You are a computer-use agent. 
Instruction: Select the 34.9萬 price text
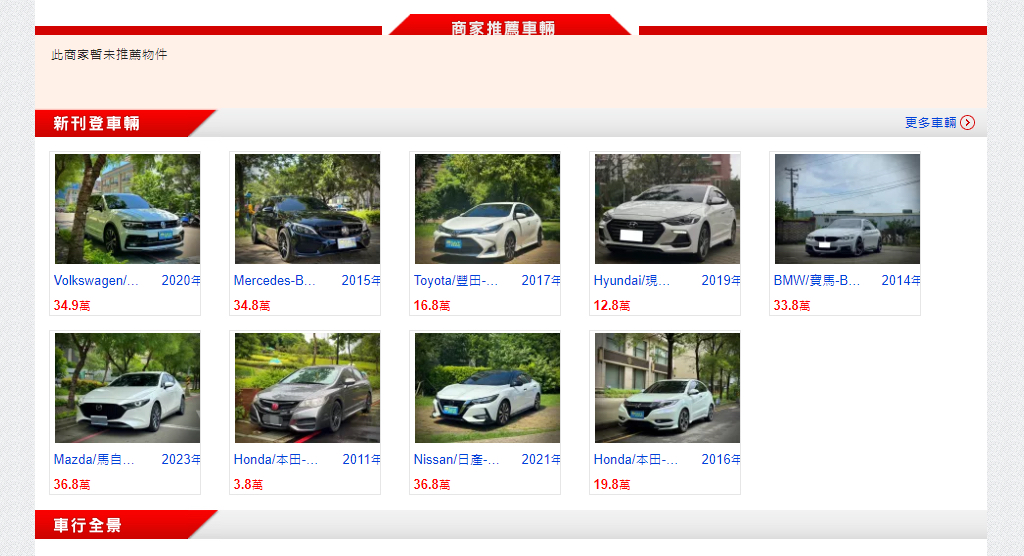[72, 305]
